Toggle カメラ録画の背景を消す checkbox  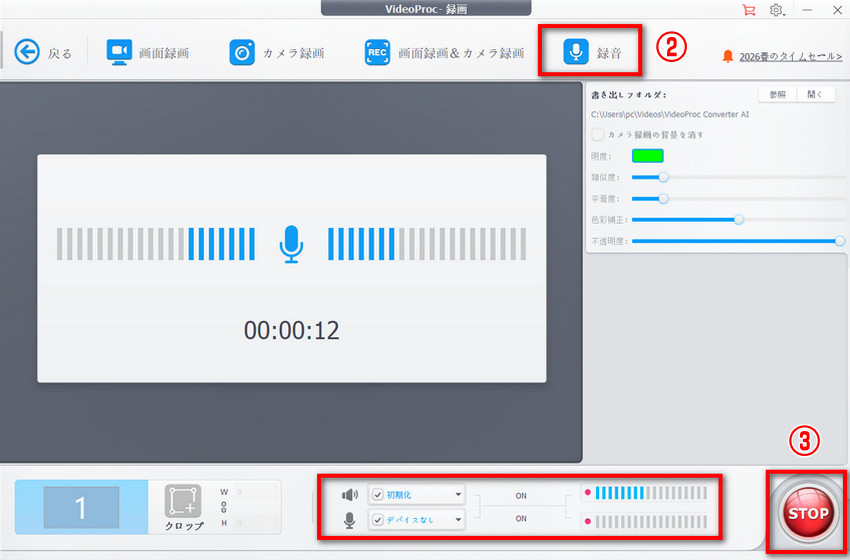pyautogui.click(x=597, y=134)
